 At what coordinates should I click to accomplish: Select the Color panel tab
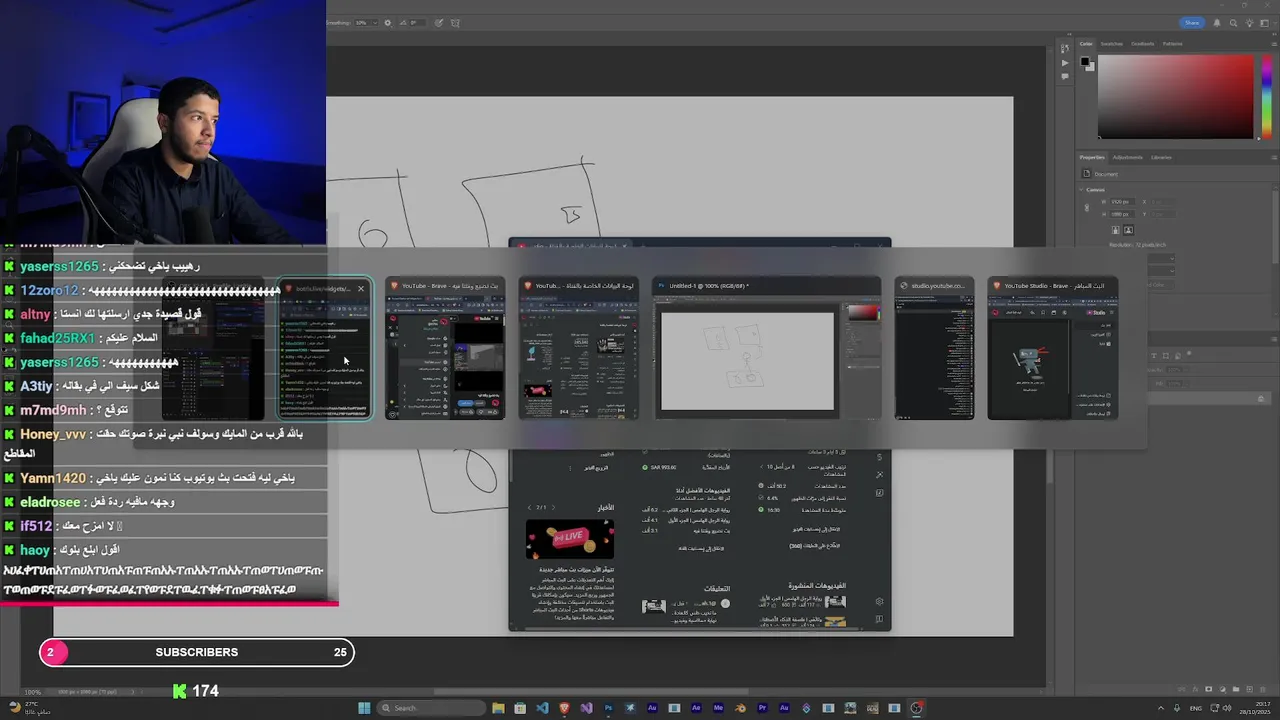tap(1086, 44)
